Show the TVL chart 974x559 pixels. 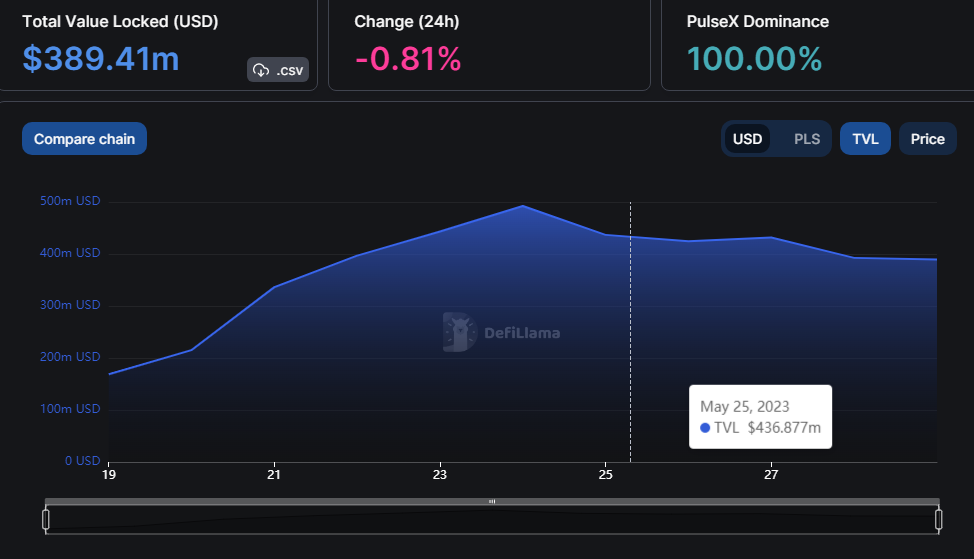pyautogui.click(x=865, y=139)
